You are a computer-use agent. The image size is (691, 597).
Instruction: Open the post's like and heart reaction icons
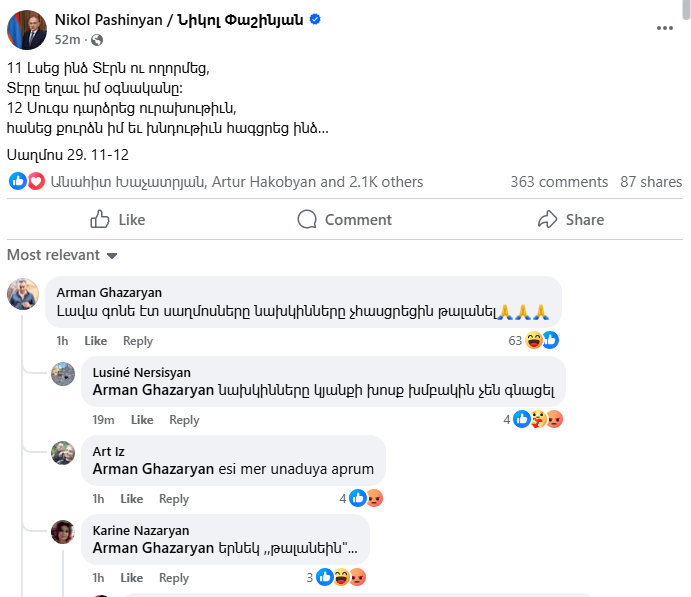tap(27, 182)
